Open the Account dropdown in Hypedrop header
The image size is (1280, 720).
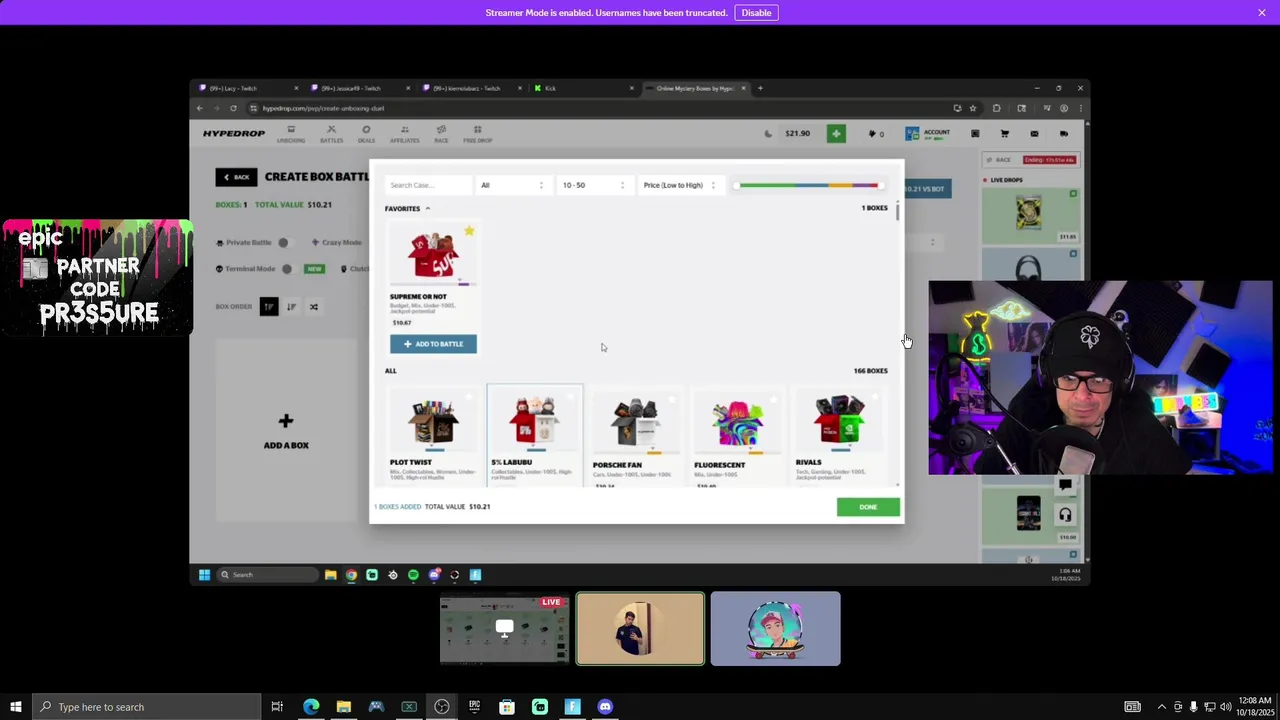click(928, 133)
